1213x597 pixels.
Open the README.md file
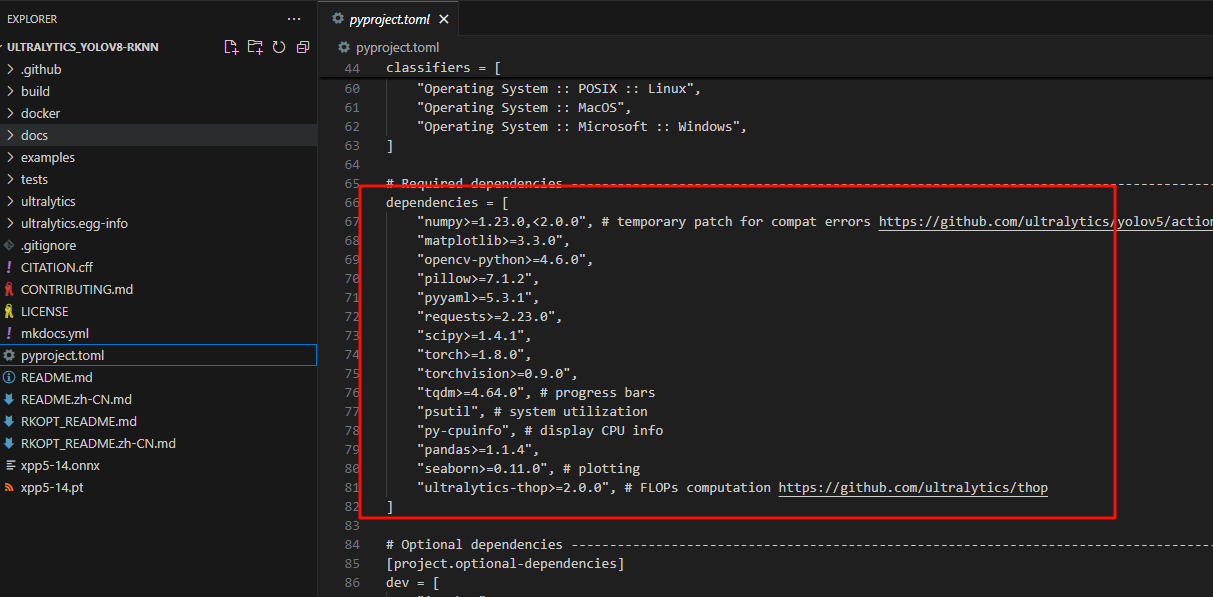click(x=158, y=377)
